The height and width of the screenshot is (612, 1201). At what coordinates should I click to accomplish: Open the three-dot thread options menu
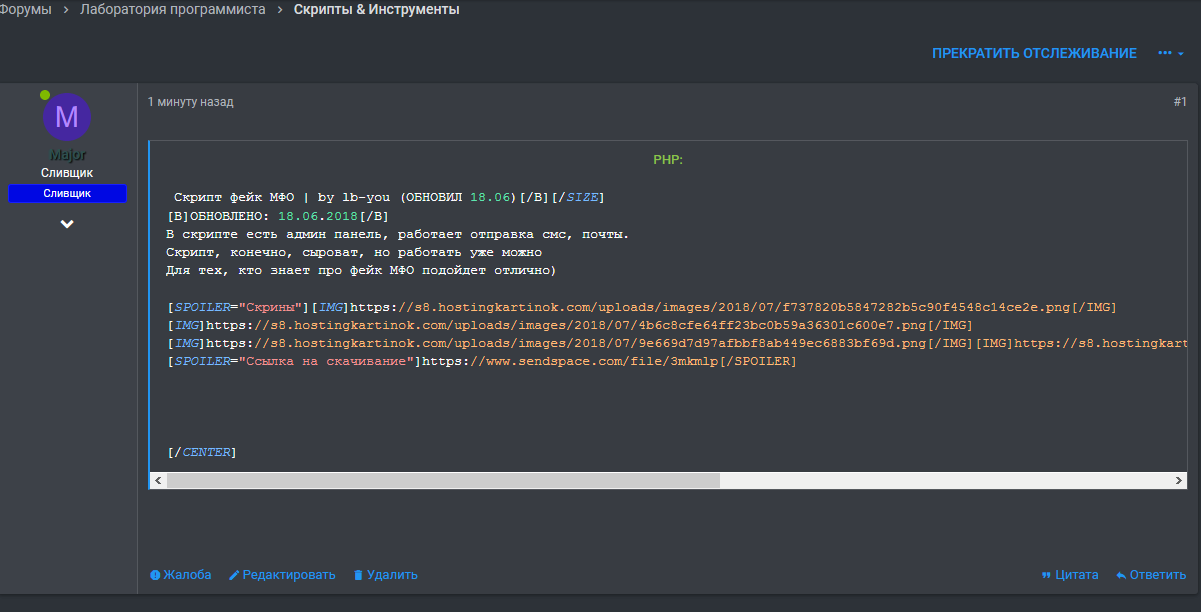1170,53
